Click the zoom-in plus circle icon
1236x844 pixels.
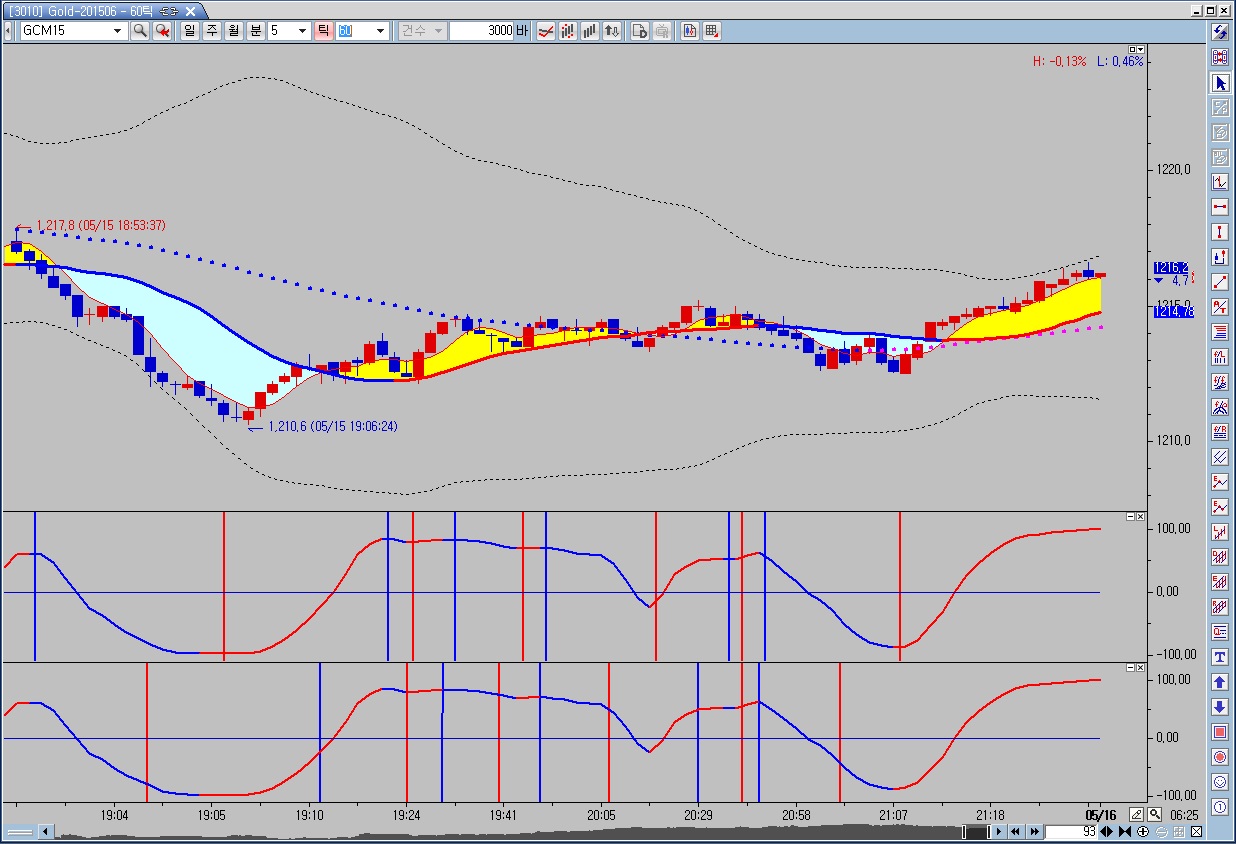[x=1143, y=832]
